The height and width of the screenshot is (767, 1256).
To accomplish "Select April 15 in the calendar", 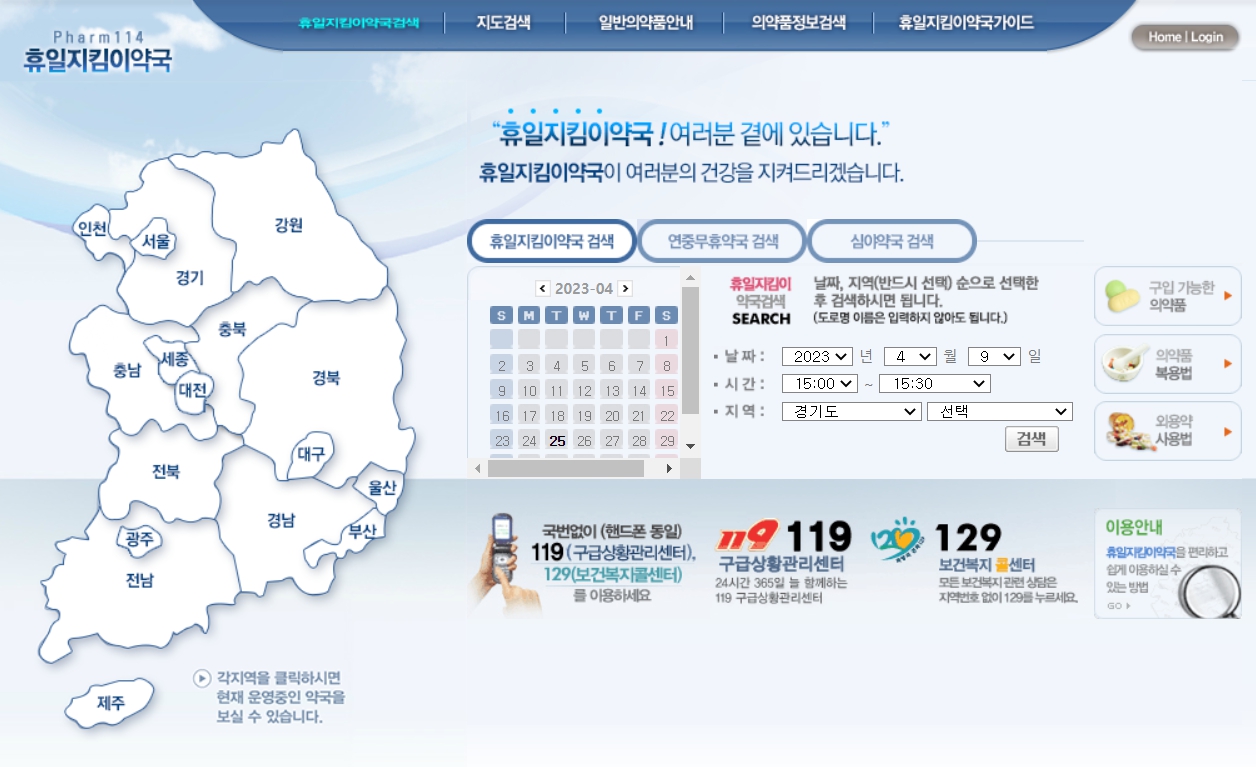I will (x=666, y=390).
